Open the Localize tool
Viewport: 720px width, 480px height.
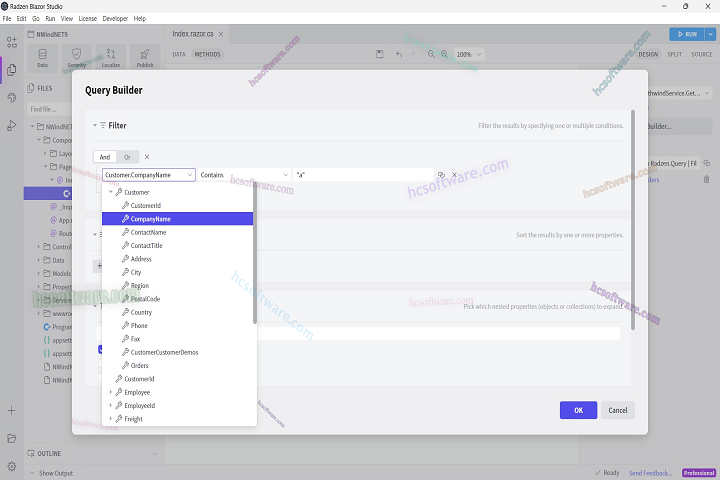[111, 57]
